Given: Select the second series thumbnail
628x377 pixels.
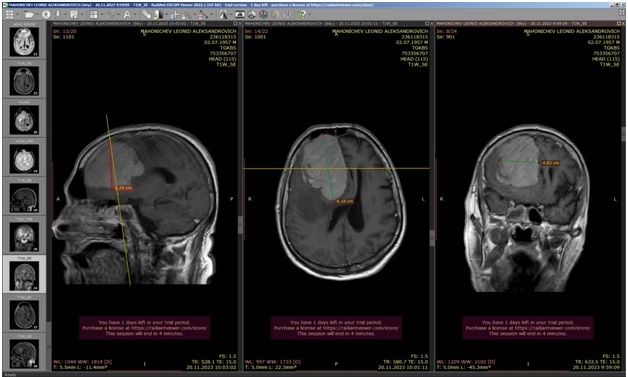Looking at the screenshot, I should pos(24,81).
